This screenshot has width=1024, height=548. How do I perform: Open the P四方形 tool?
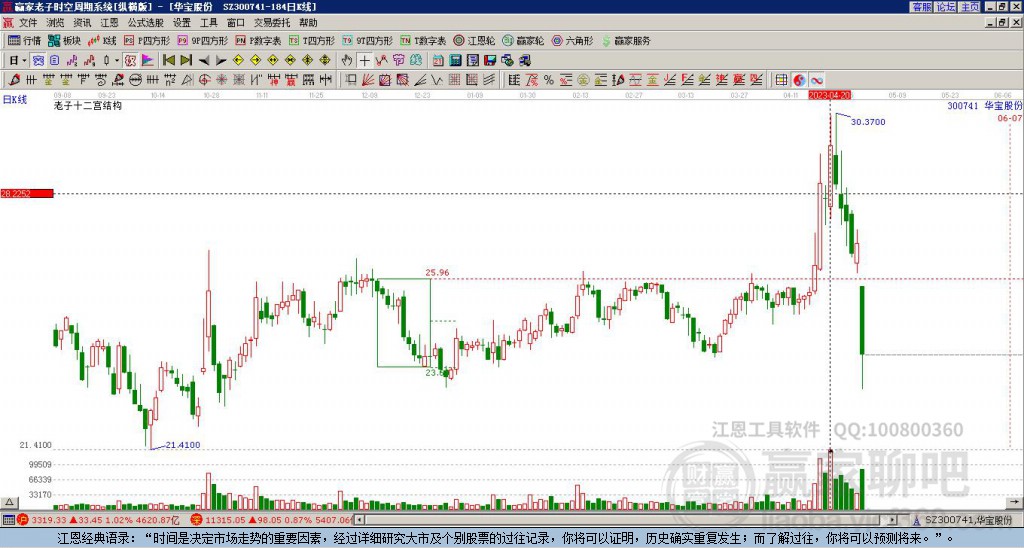point(147,40)
